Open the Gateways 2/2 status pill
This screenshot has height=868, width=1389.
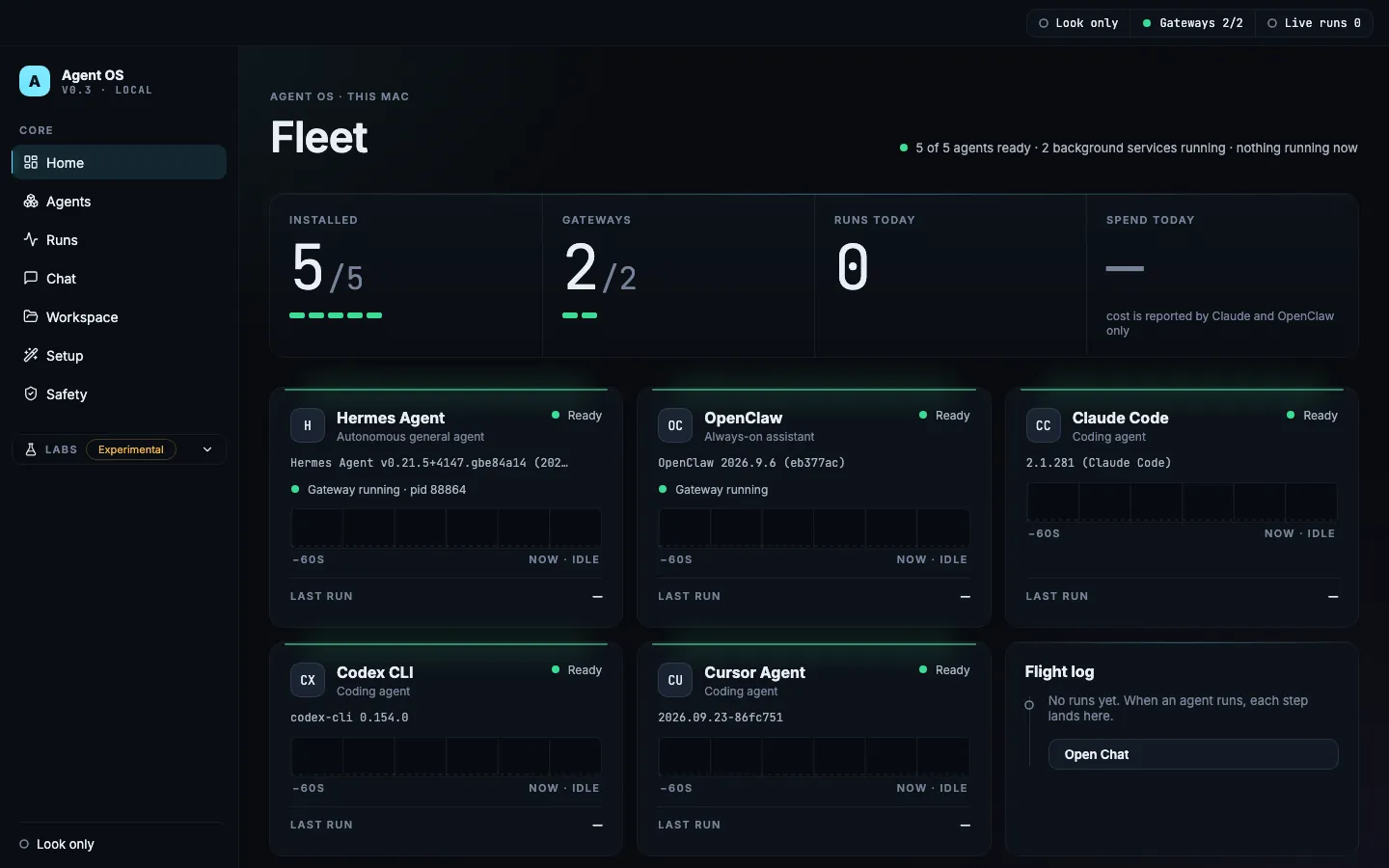tap(1192, 23)
